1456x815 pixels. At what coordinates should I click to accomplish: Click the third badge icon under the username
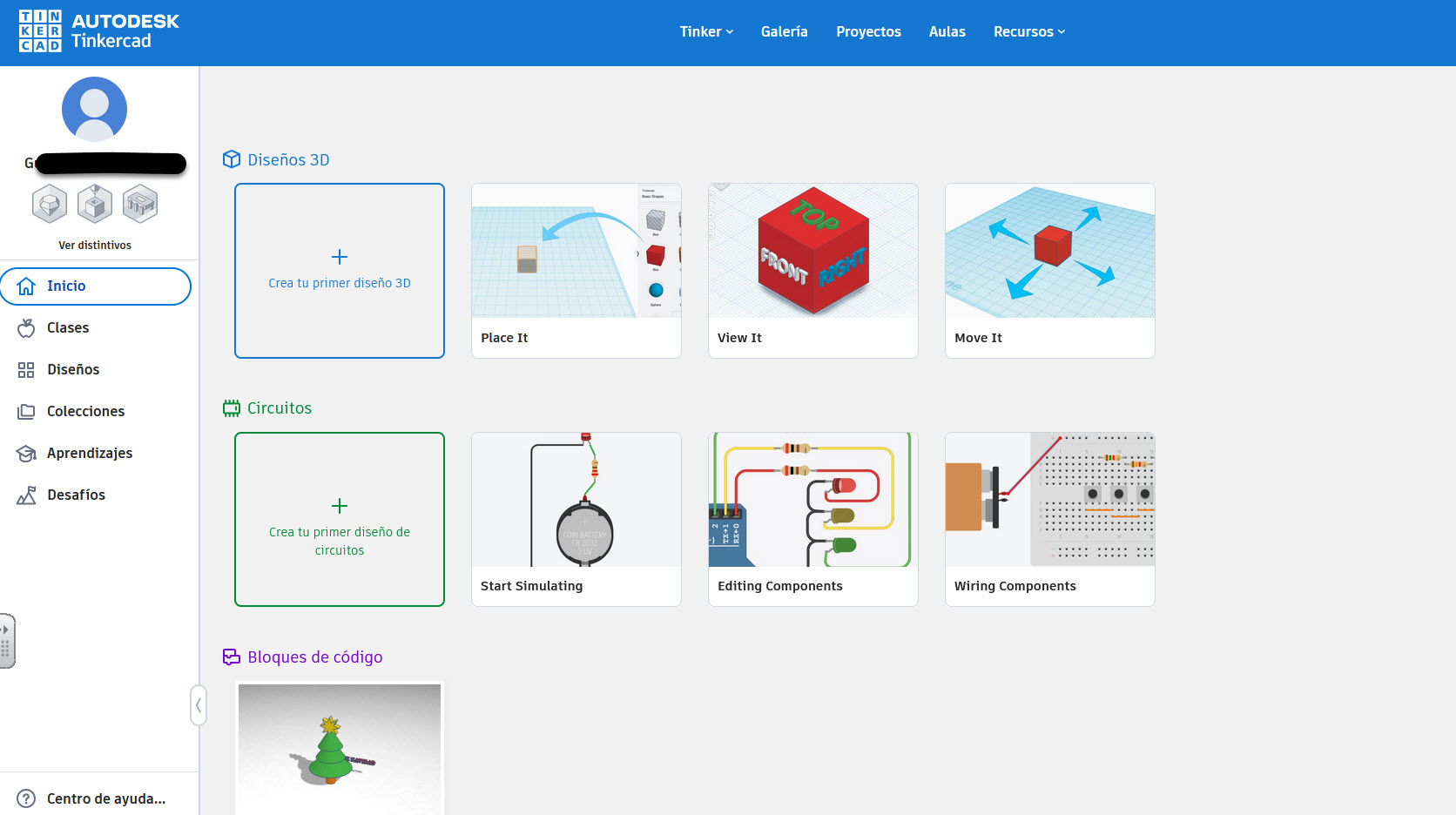click(x=140, y=204)
